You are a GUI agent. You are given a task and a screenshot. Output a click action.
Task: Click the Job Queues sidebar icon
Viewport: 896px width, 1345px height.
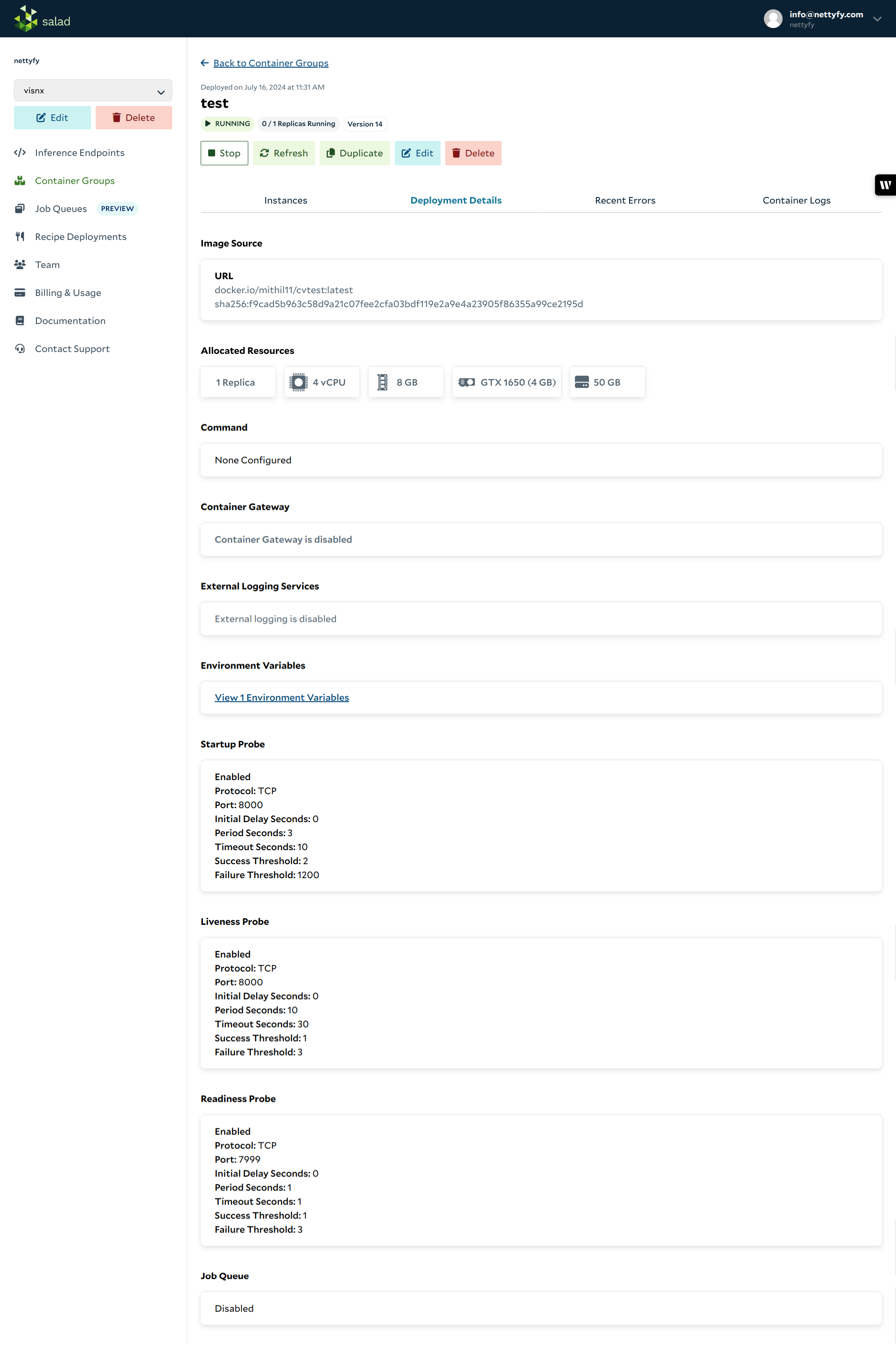click(20, 209)
